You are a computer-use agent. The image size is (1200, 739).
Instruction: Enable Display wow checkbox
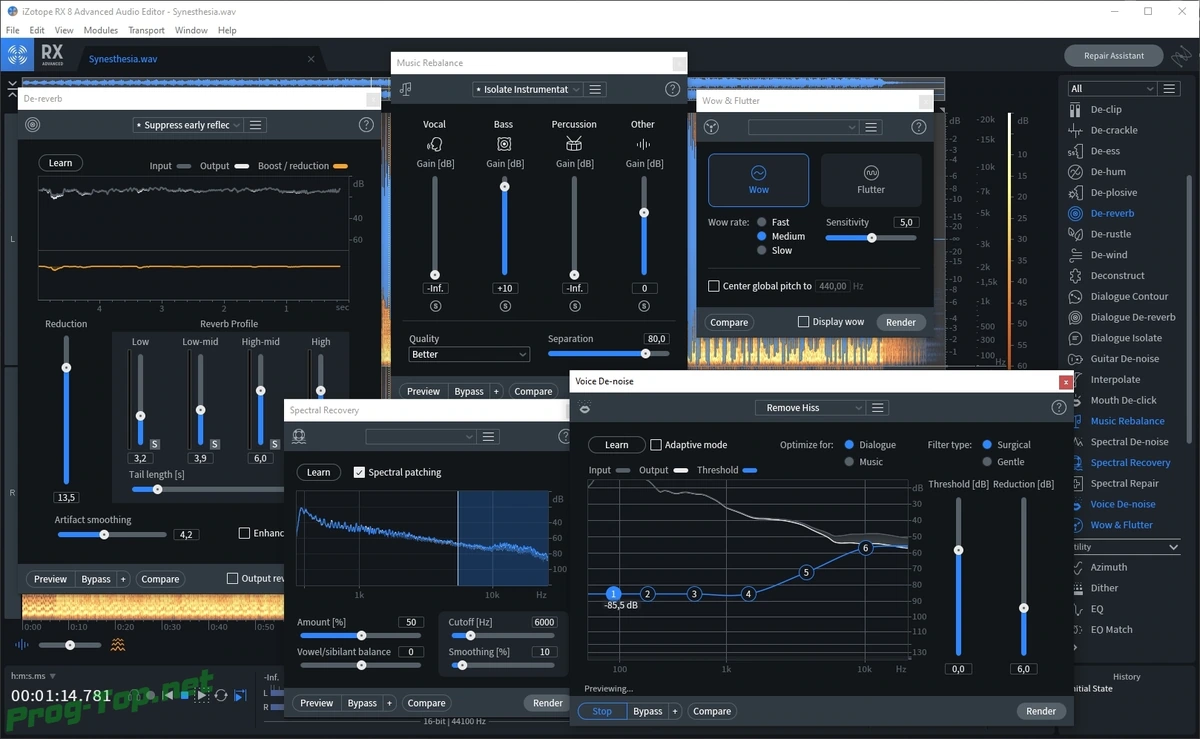[803, 322]
